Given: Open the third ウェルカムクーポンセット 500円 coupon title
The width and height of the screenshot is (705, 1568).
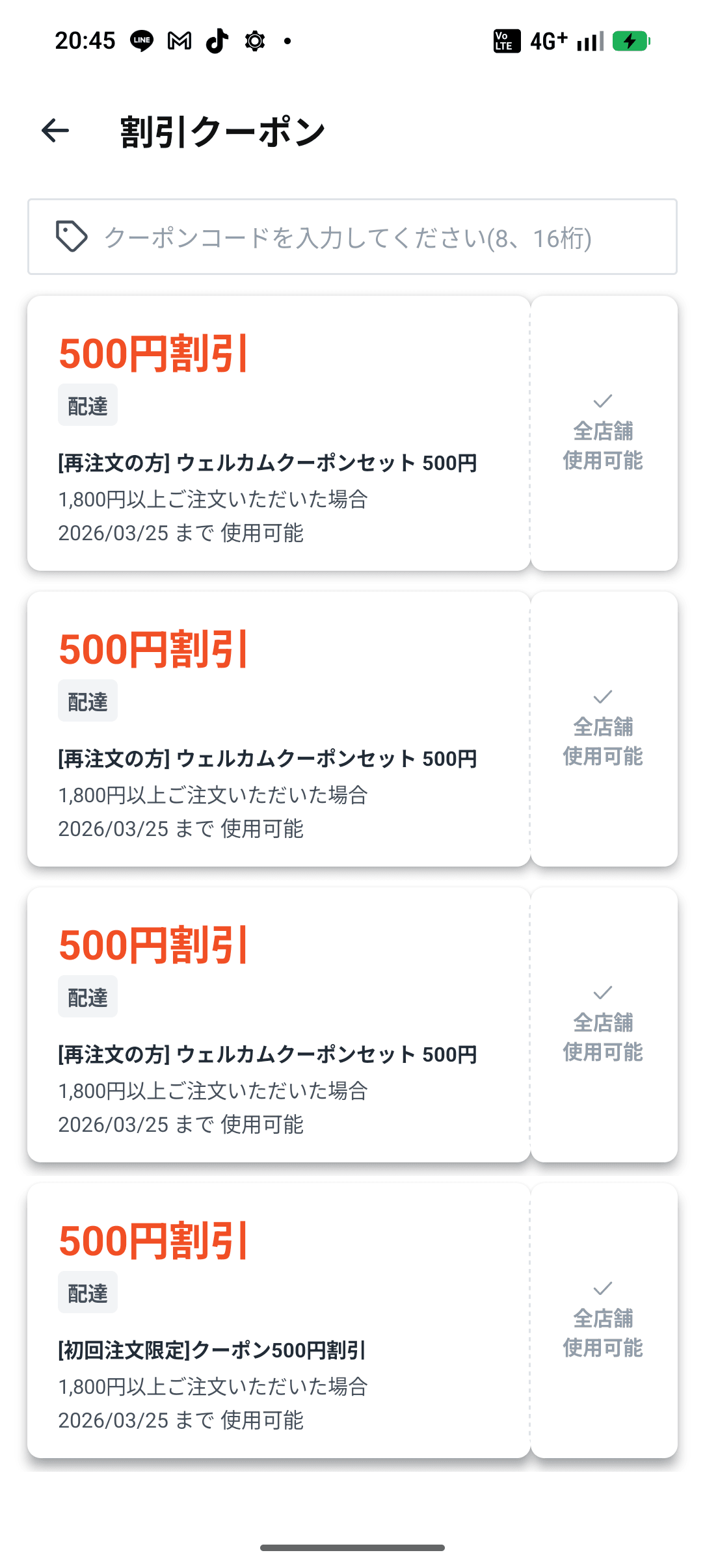Looking at the screenshot, I should 267,1054.
